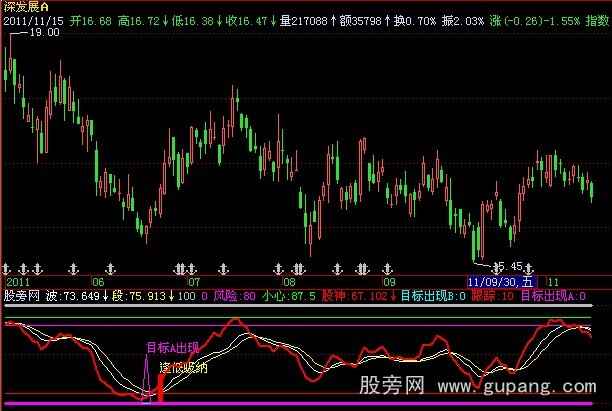Image resolution: width=612 pixels, height=411 pixels.
Task: Click the indicator value 目标出现B:0
Action: [x=433, y=296]
